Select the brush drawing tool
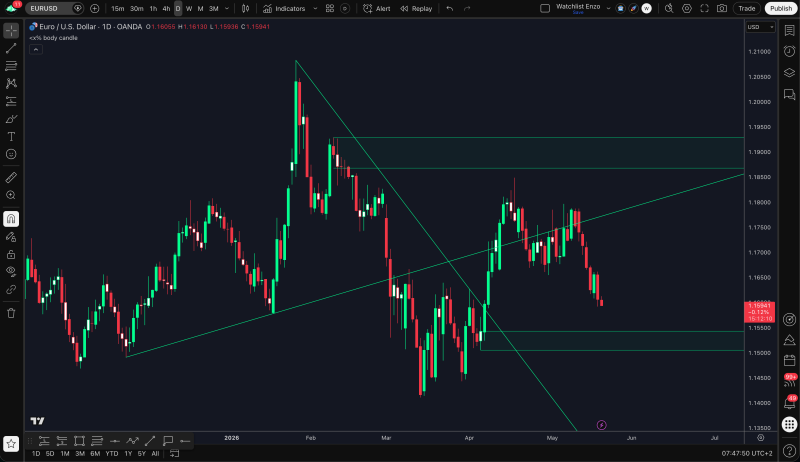Viewport: 800px width, 462px height. (x=11, y=119)
